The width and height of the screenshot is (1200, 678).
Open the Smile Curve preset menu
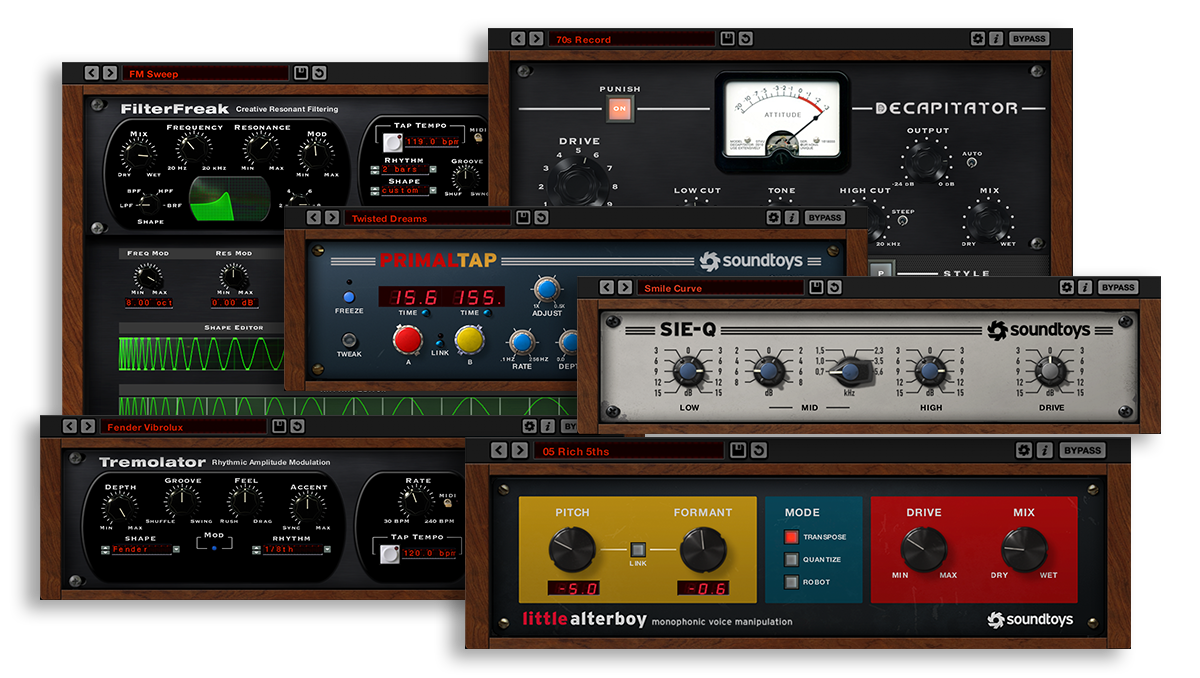[x=718, y=288]
